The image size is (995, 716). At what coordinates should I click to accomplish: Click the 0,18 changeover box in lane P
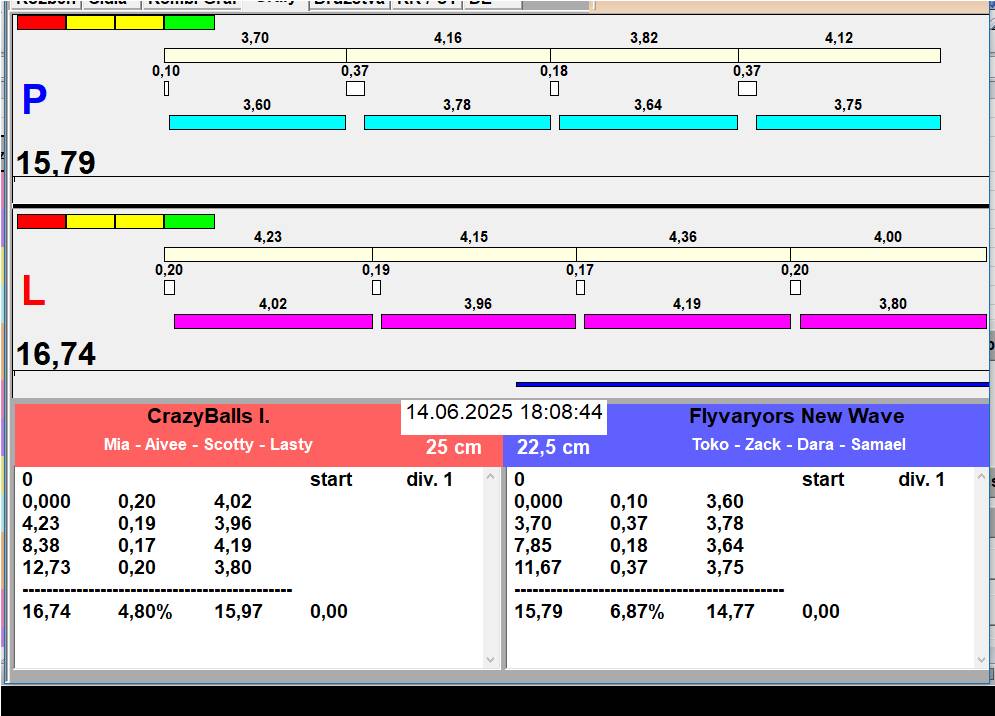[554, 88]
